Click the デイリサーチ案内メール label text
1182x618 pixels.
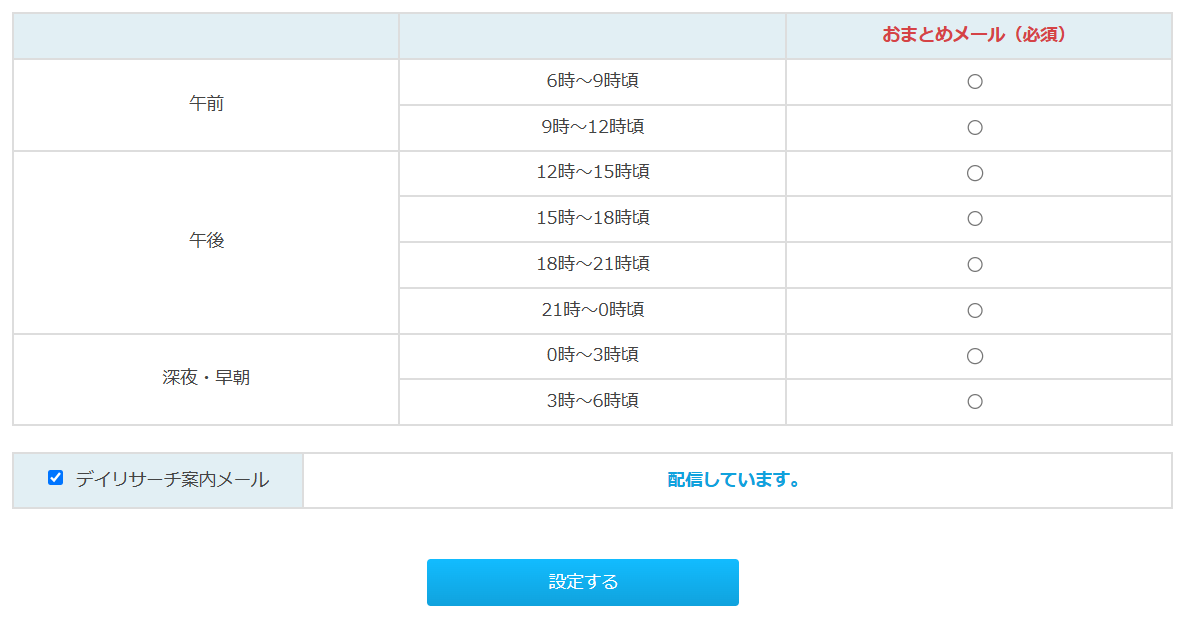172,480
